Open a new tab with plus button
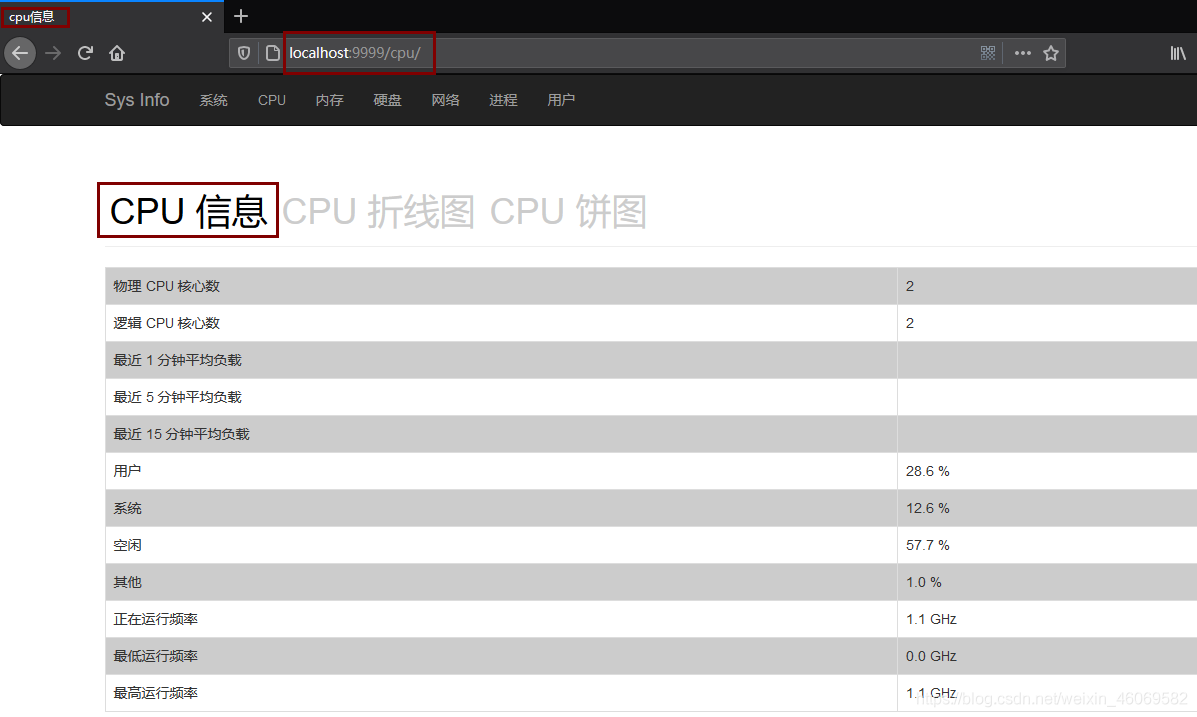 pos(241,16)
